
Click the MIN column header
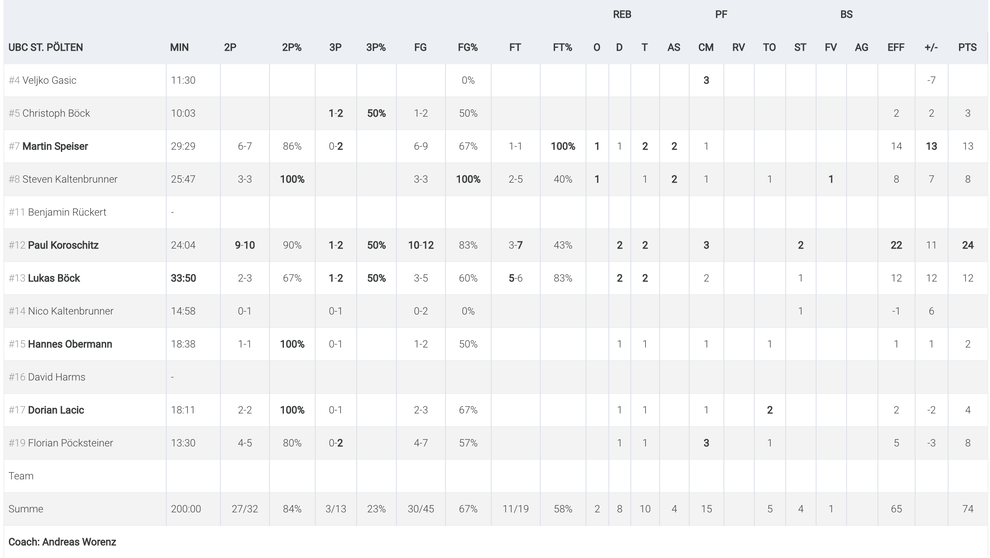[x=179, y=47]
